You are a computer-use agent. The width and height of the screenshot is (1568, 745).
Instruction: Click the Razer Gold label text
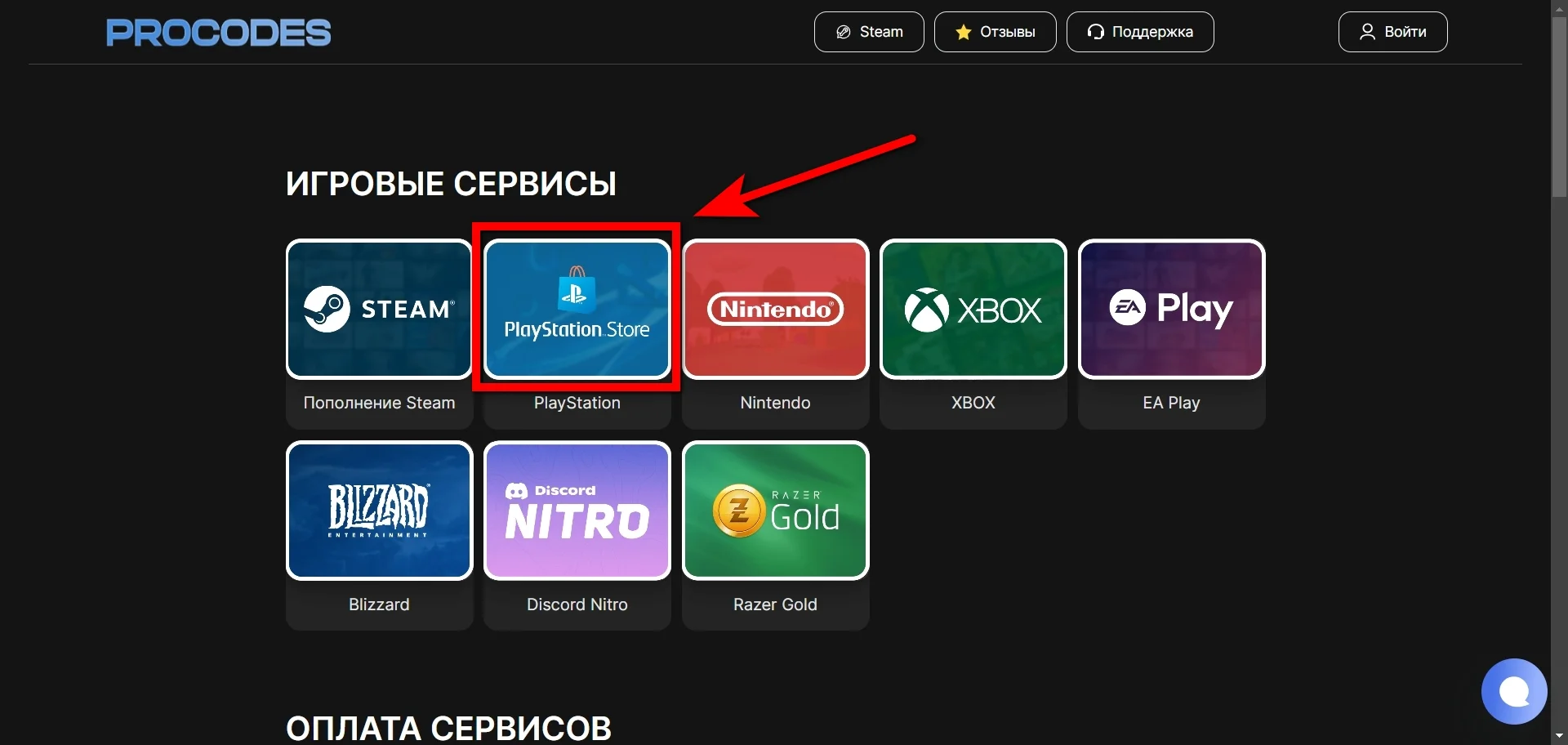[x=776, y=604]
